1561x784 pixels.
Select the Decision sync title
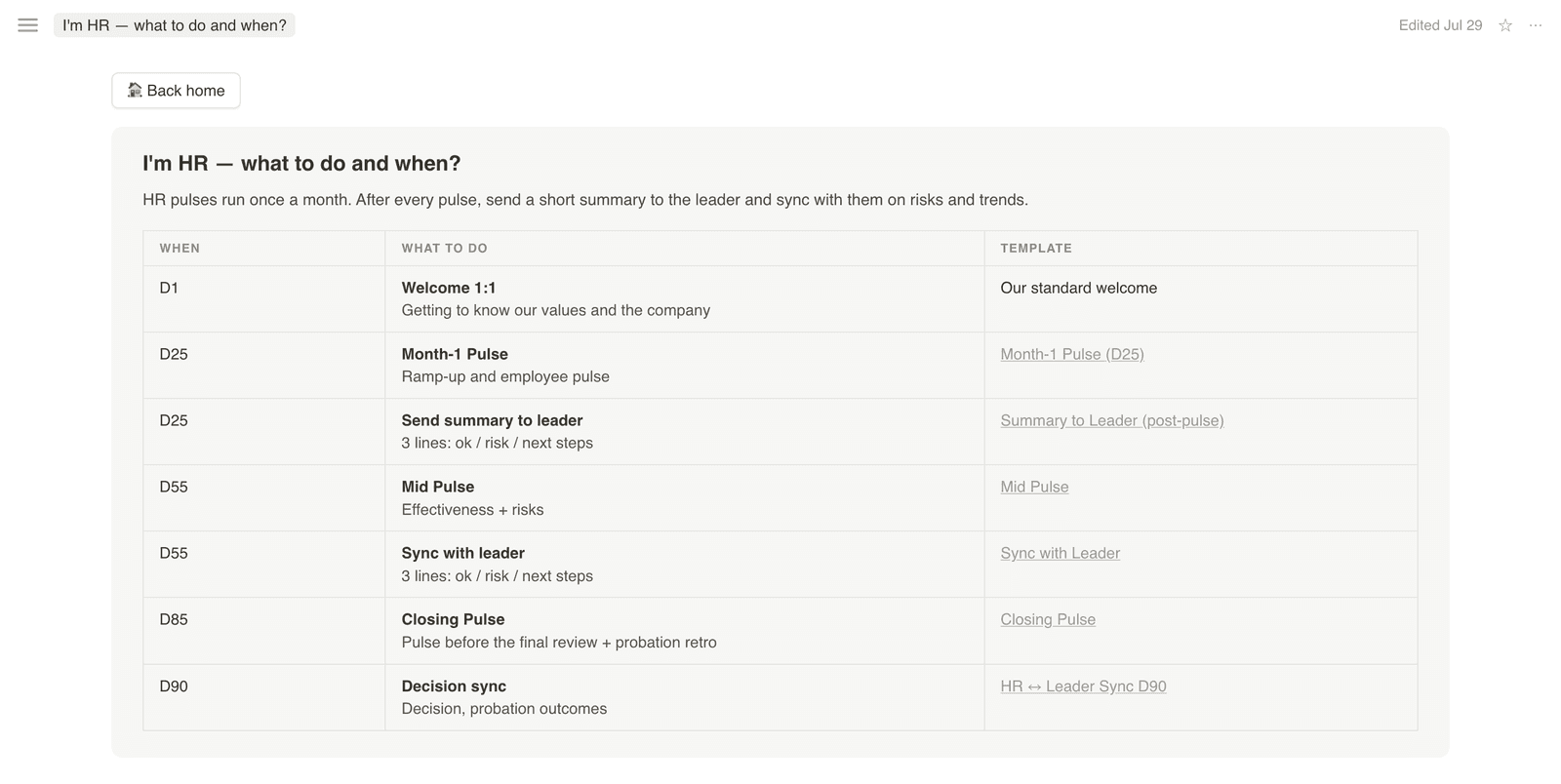pos(454,686)
